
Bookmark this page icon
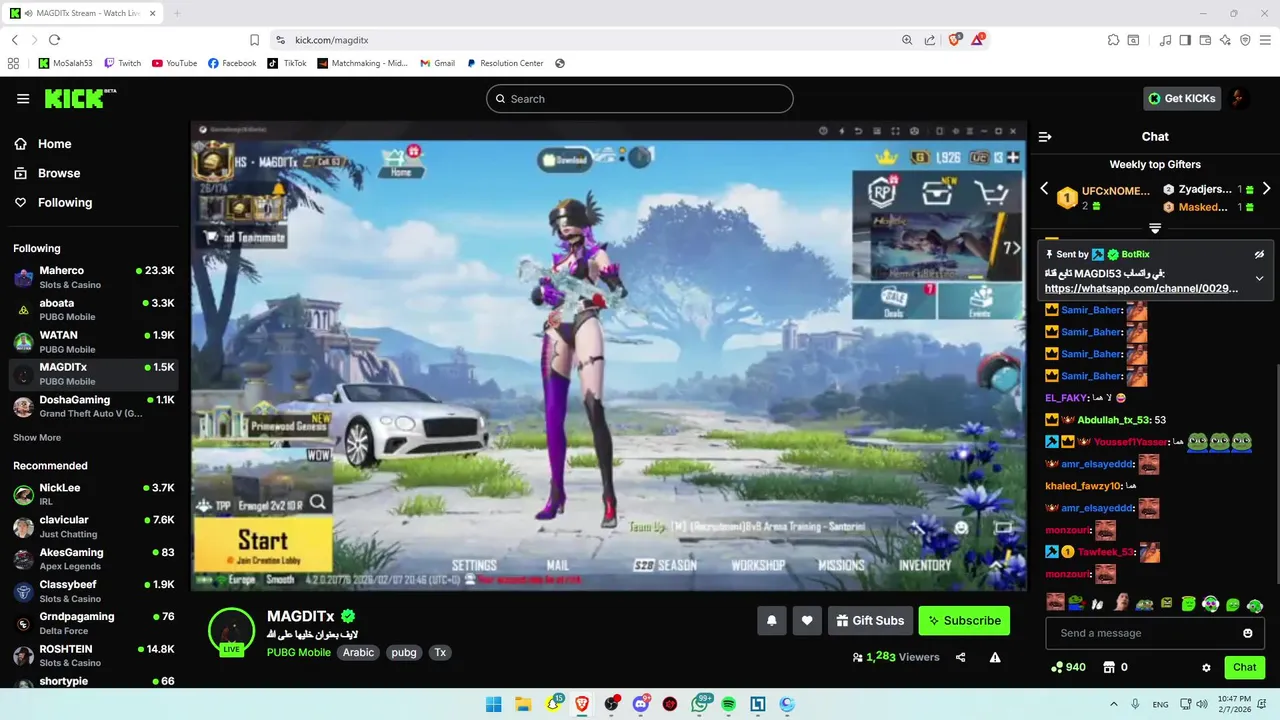[x=255, y=40]
